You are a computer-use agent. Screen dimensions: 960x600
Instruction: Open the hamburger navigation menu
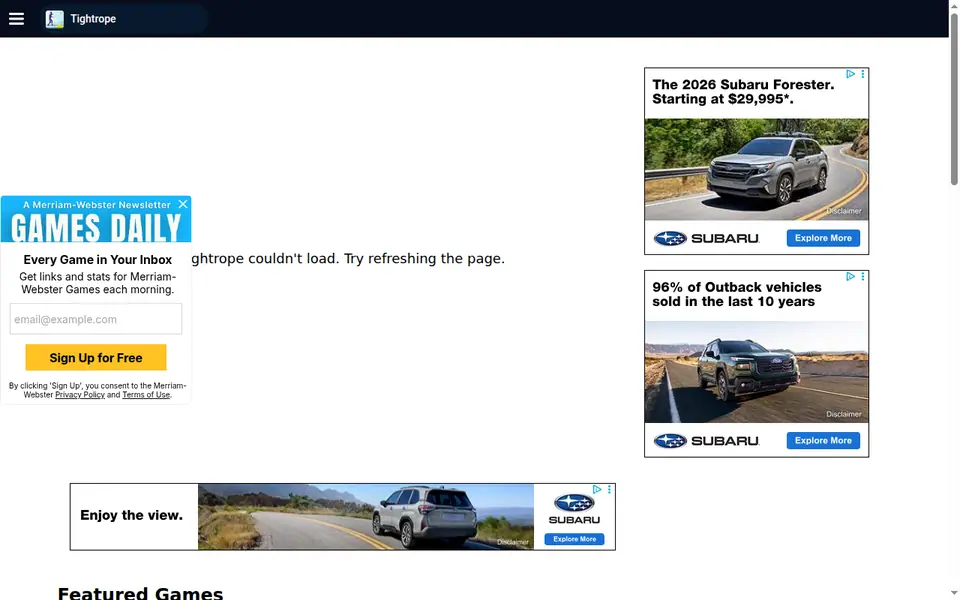pos(17,19)
